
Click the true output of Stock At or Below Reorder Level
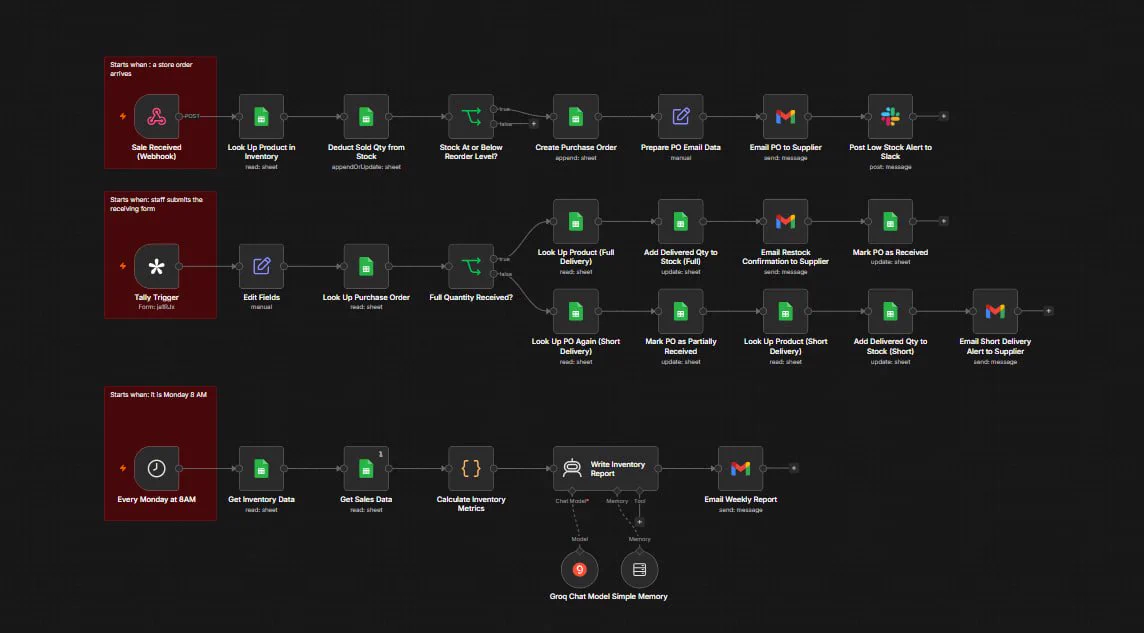click(x=494, y=109)
